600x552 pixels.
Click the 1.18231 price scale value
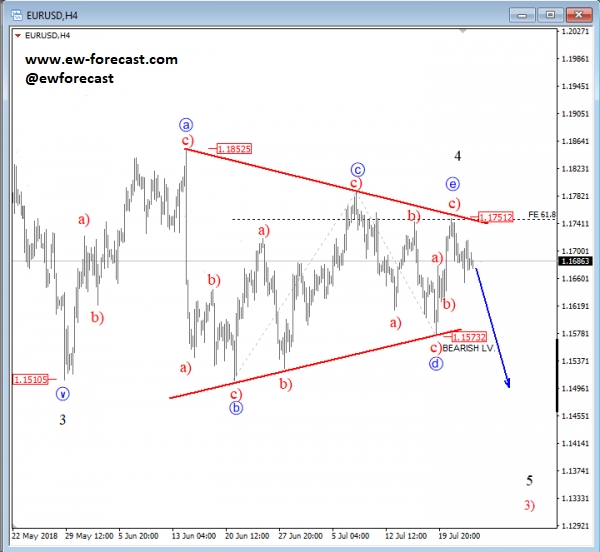[x=575, y=169]
